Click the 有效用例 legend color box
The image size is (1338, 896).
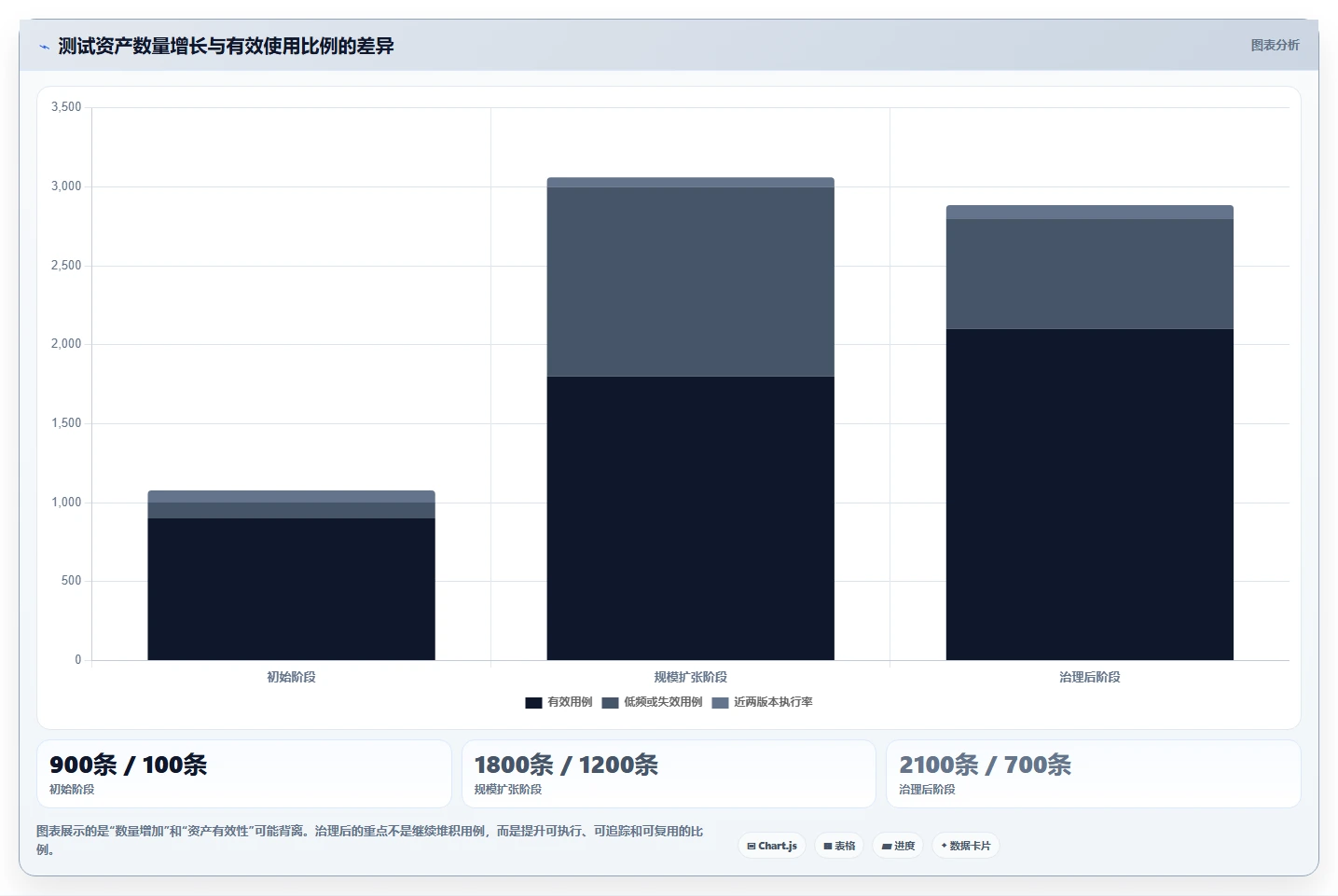[x=533, y=703]
